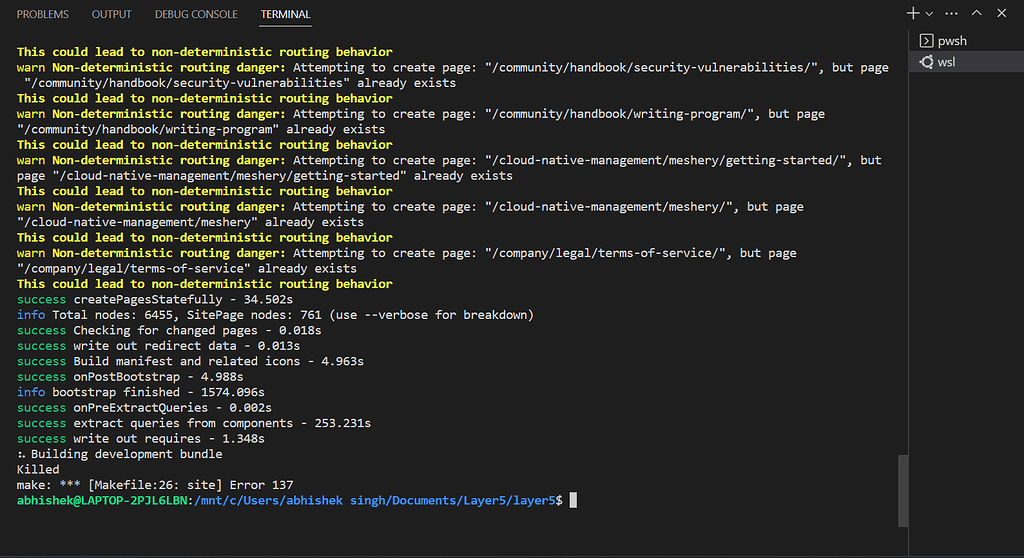Click the 'write out requires - 1.348s' line
This screenshot has width=1024, height=558.
140,439
